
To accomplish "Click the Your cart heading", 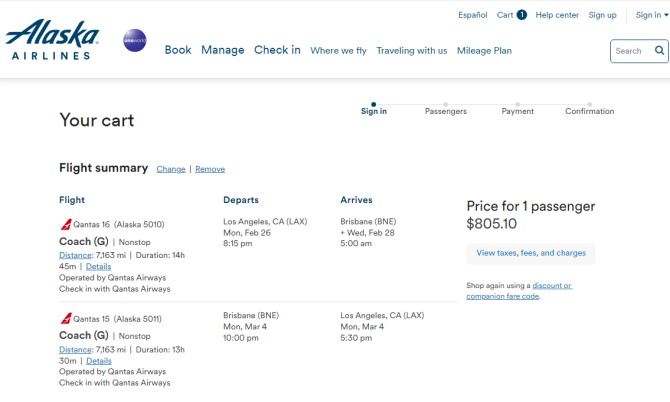I will tap(97, 120).
